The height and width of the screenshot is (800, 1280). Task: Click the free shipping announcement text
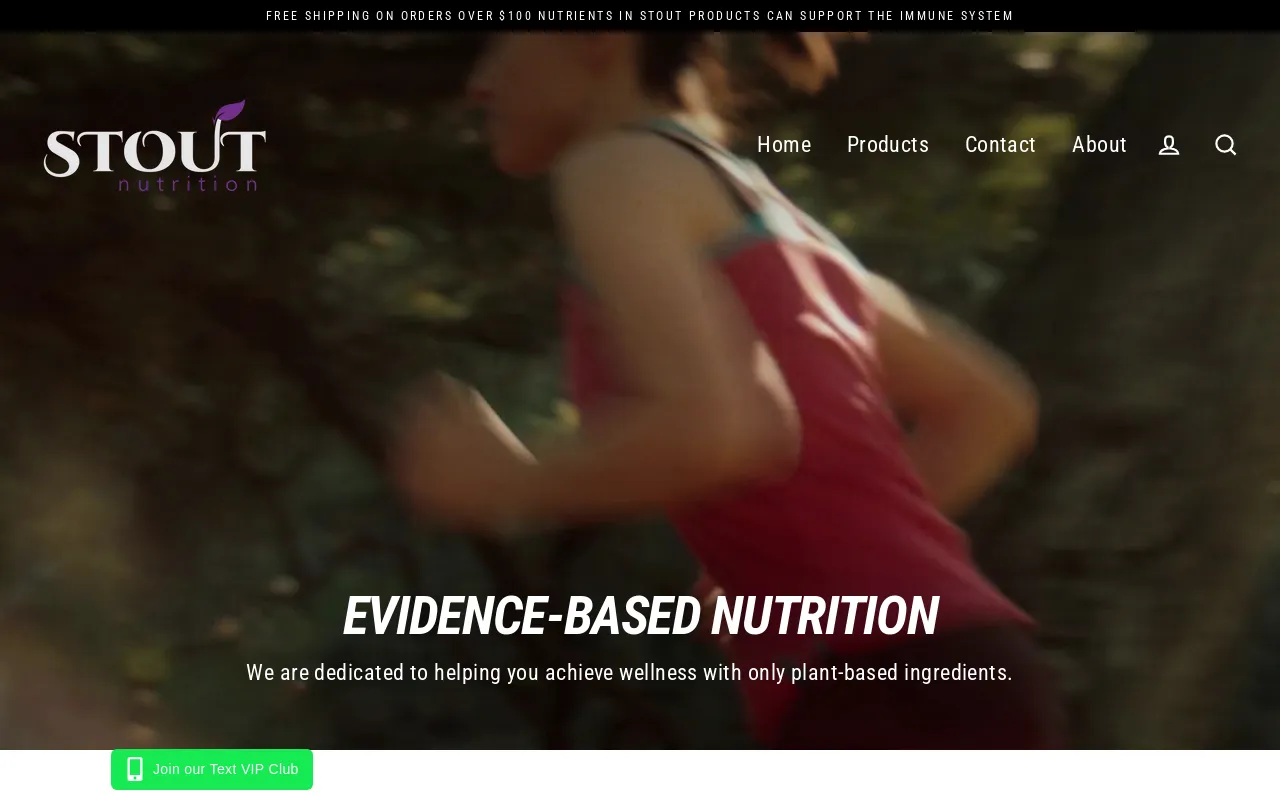(x=400, y=16)
